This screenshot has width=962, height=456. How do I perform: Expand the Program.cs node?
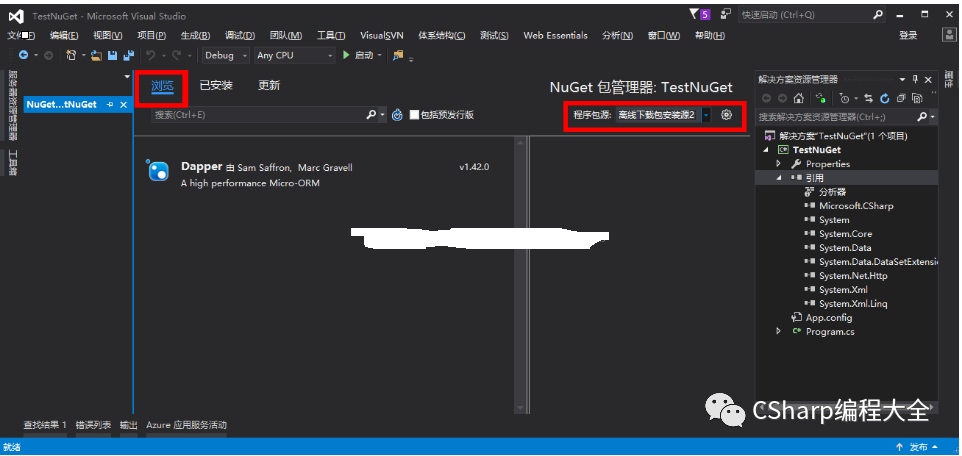(779, 331)
